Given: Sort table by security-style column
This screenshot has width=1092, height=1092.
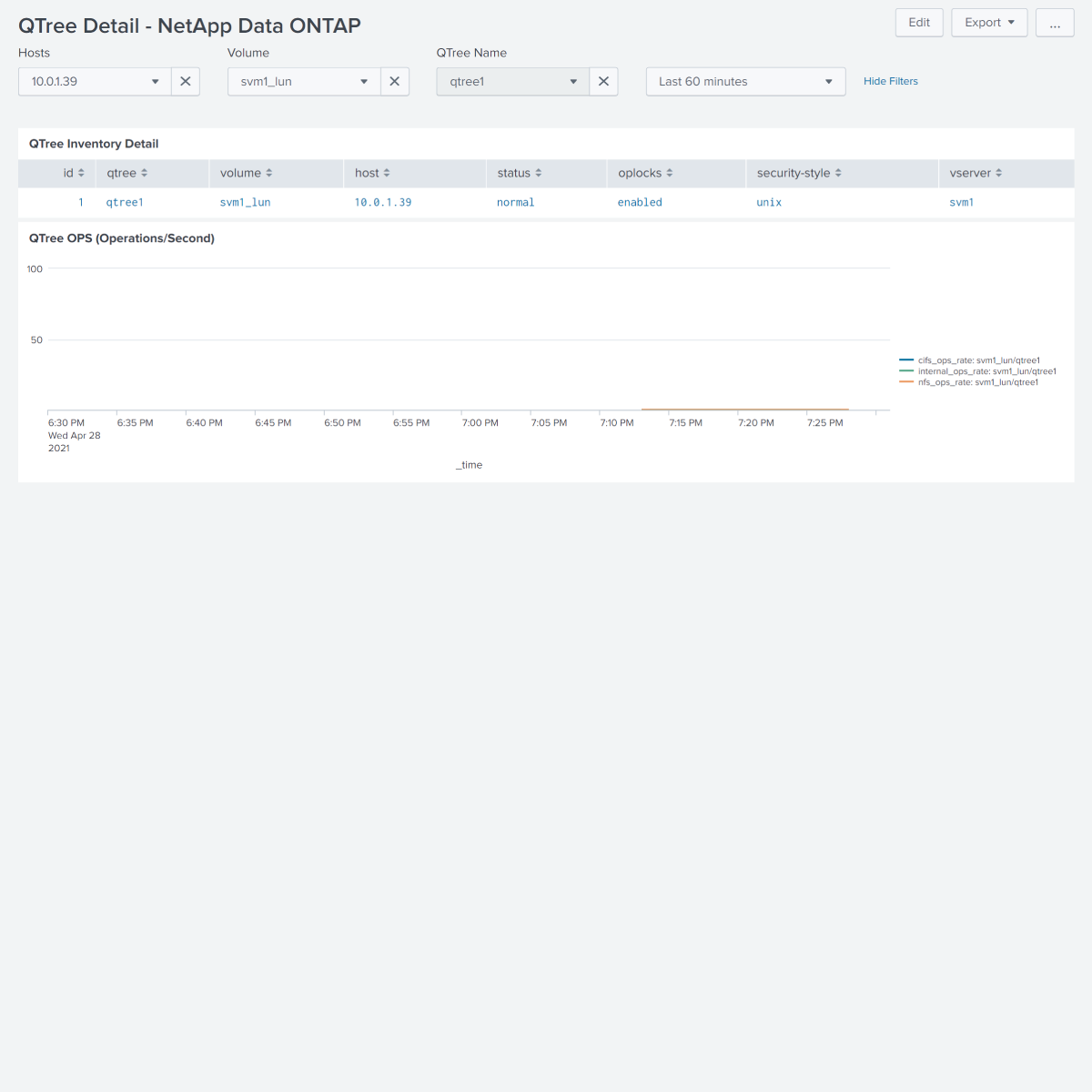Looking at the screenshot, I should [x=799, y=173].
